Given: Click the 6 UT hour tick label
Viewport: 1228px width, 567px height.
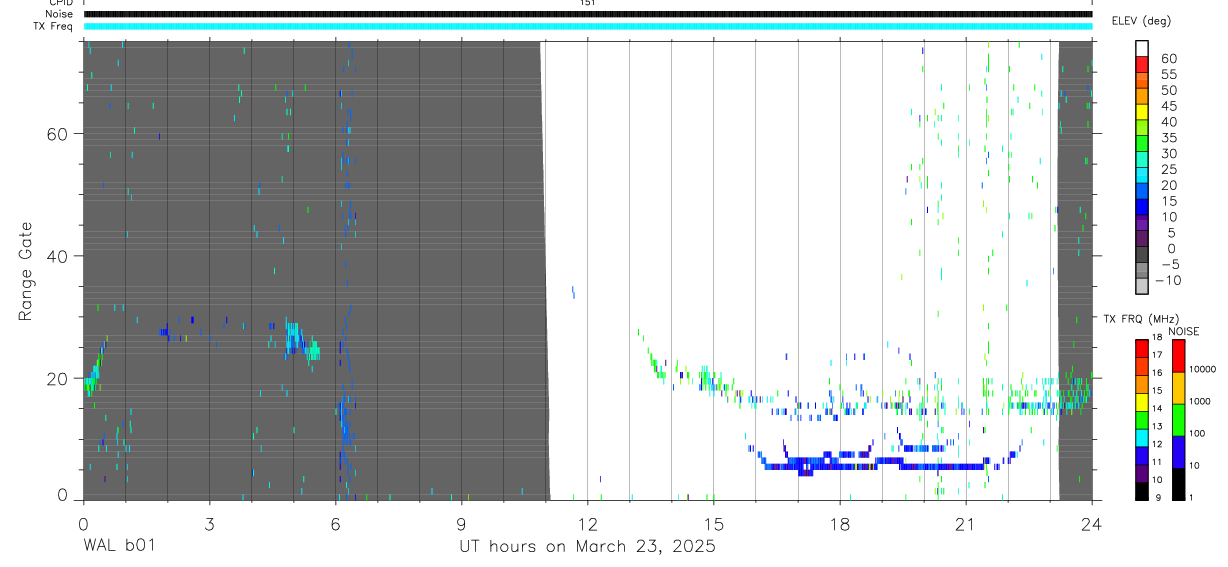Looking at the screenshot, I should pyautogui.click(x=335, y=522).
